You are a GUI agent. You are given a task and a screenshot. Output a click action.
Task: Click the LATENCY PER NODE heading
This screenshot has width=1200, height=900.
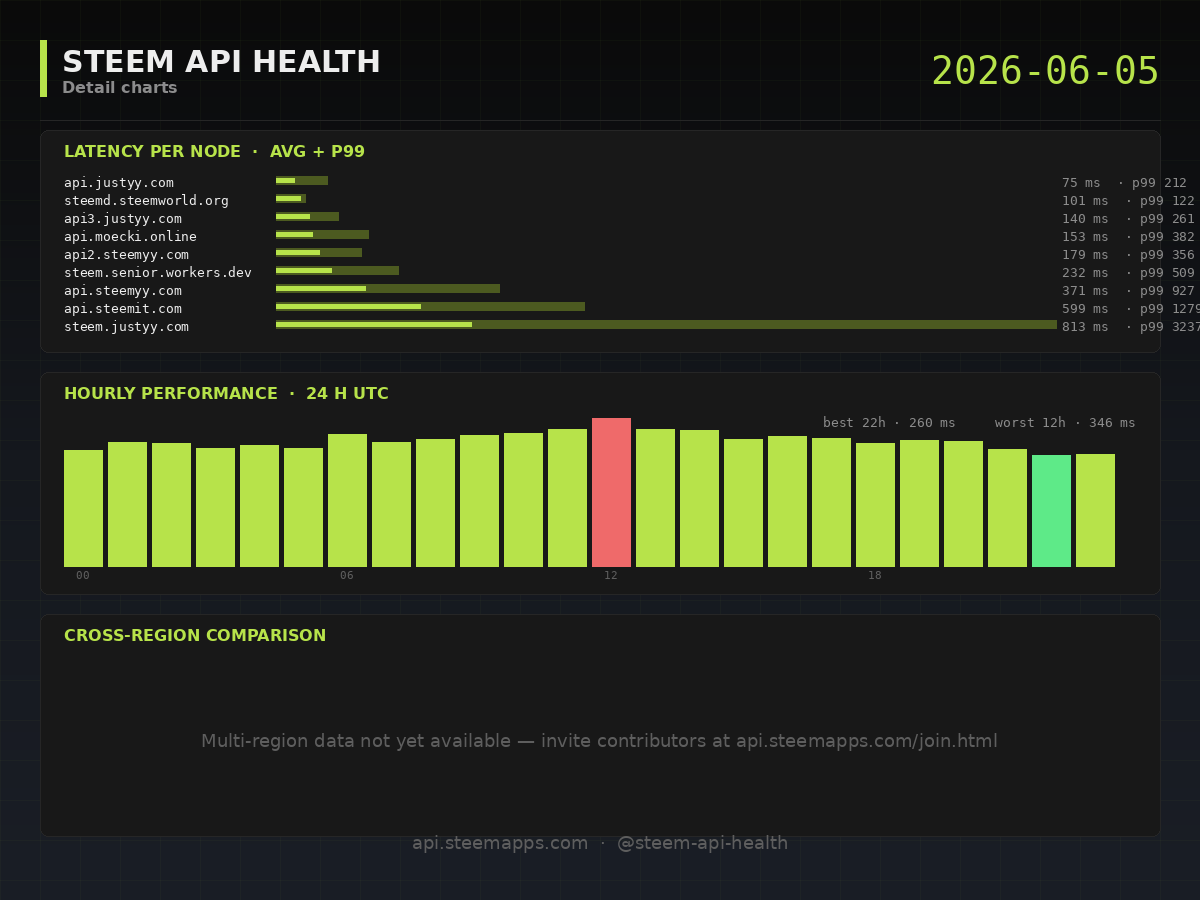(x=214, y=152)
